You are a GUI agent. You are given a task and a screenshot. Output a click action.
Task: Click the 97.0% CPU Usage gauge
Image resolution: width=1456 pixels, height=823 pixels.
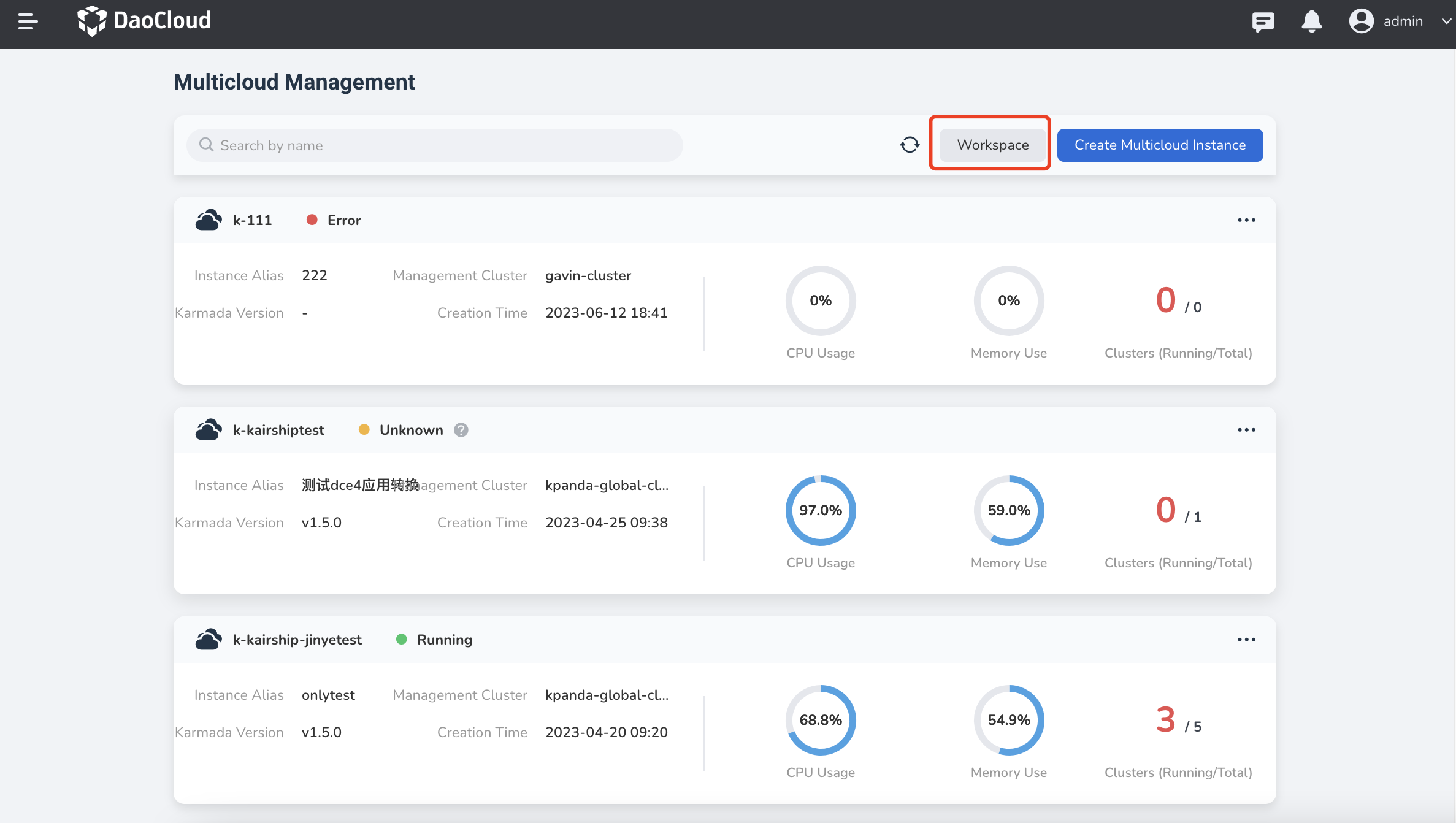[x=821, y=510]
